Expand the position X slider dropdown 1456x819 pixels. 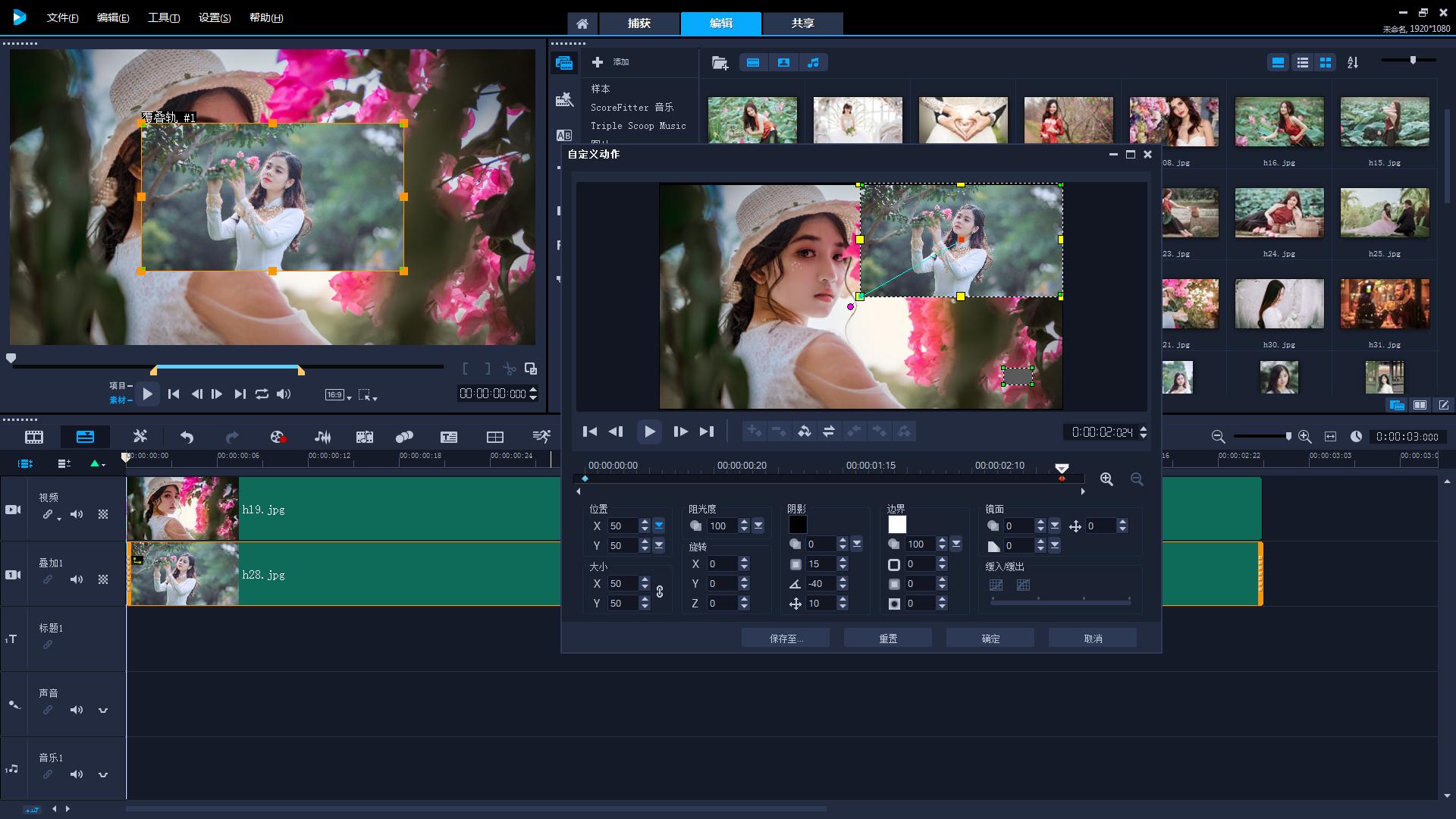[x=659, y=526]
